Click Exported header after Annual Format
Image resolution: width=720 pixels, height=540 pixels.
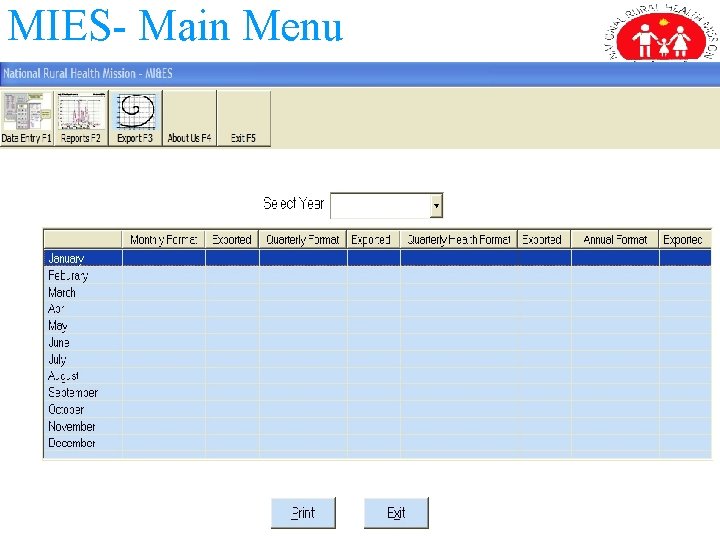pyautogui.click(x=685, y=239)
